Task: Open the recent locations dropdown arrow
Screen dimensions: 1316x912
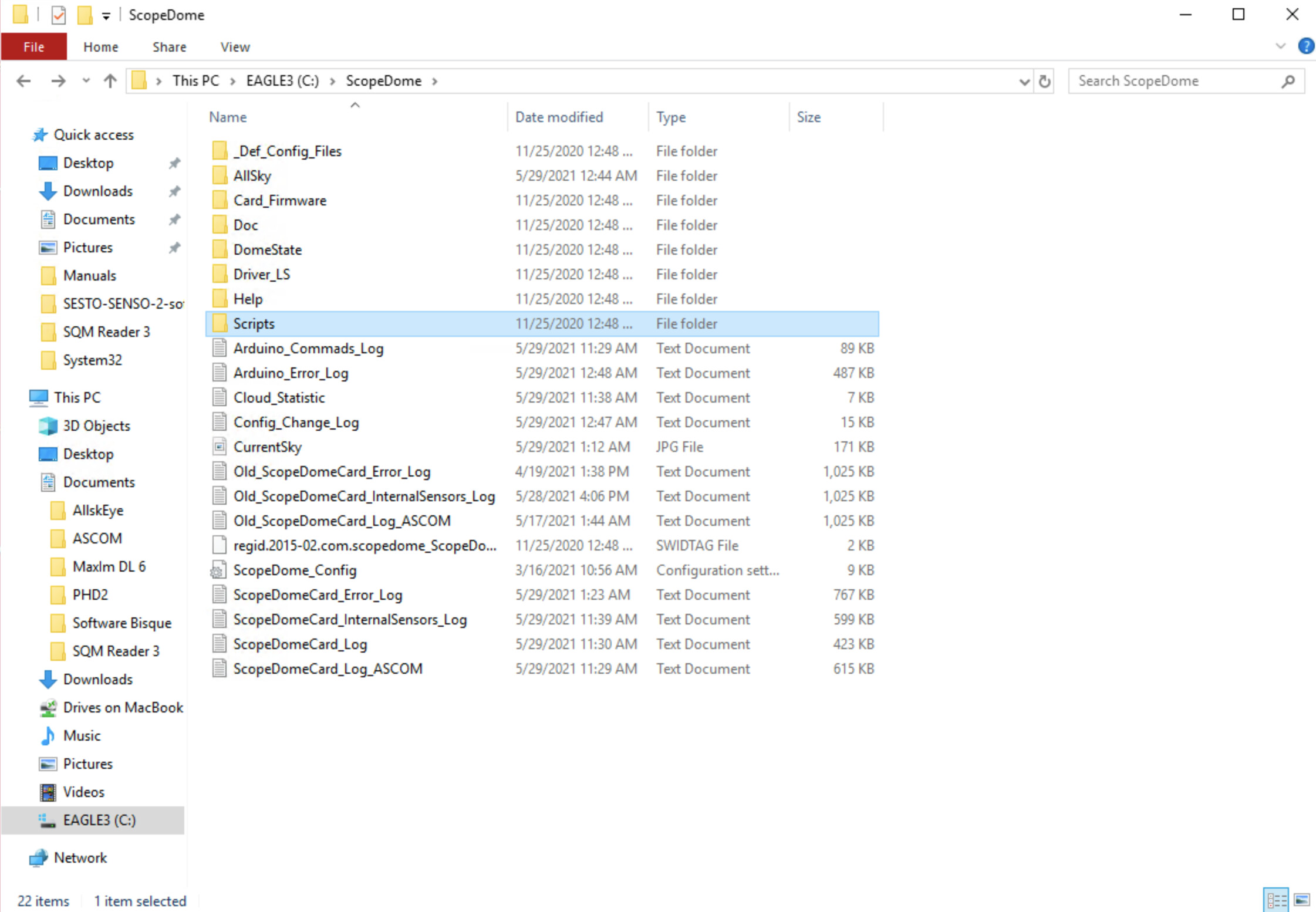Action: (x=86, y=81)
